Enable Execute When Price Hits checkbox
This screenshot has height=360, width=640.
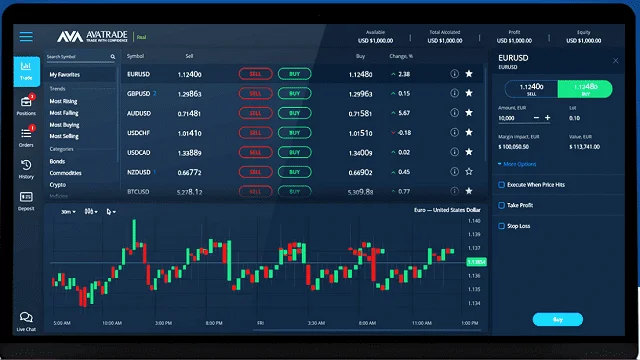point(502,185)
